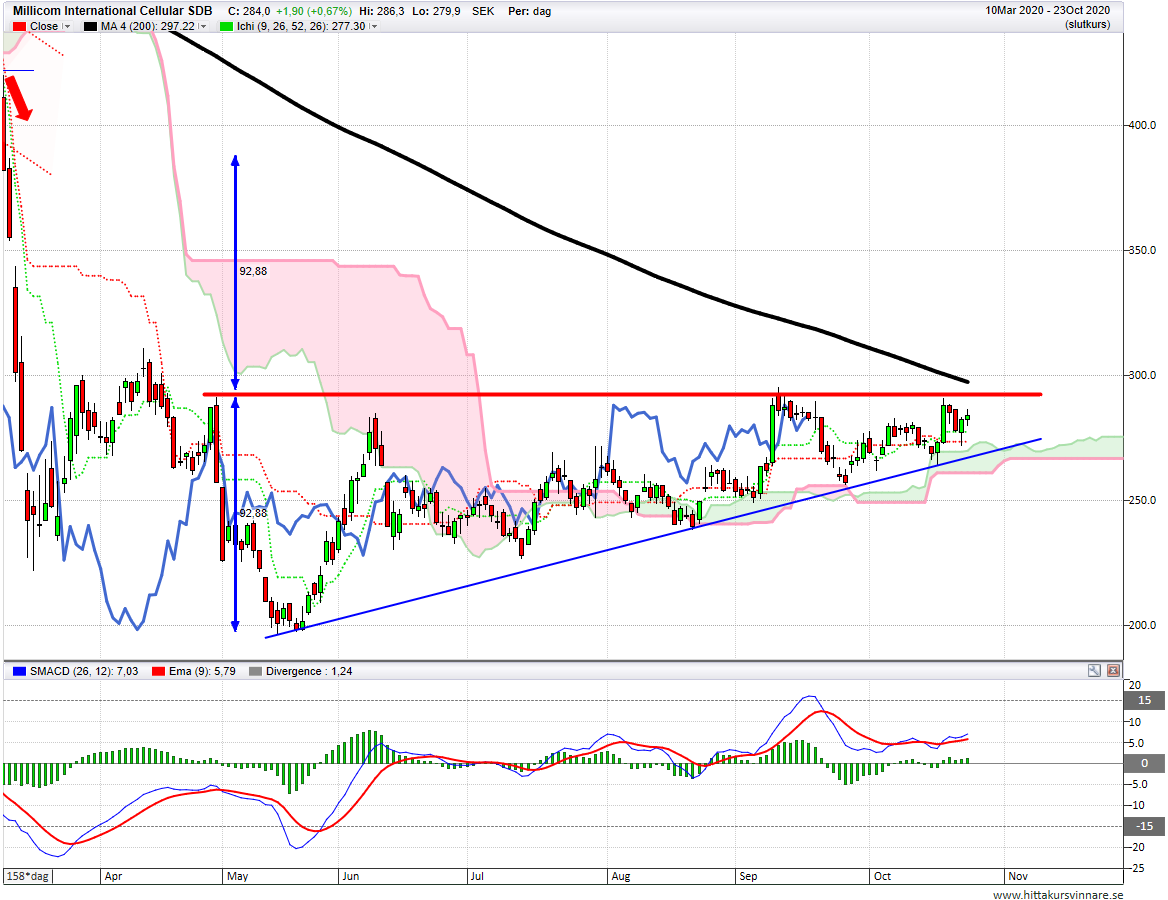
Task: Click the highlighted 0 level on MACD axis
Action: point(1144,763)
